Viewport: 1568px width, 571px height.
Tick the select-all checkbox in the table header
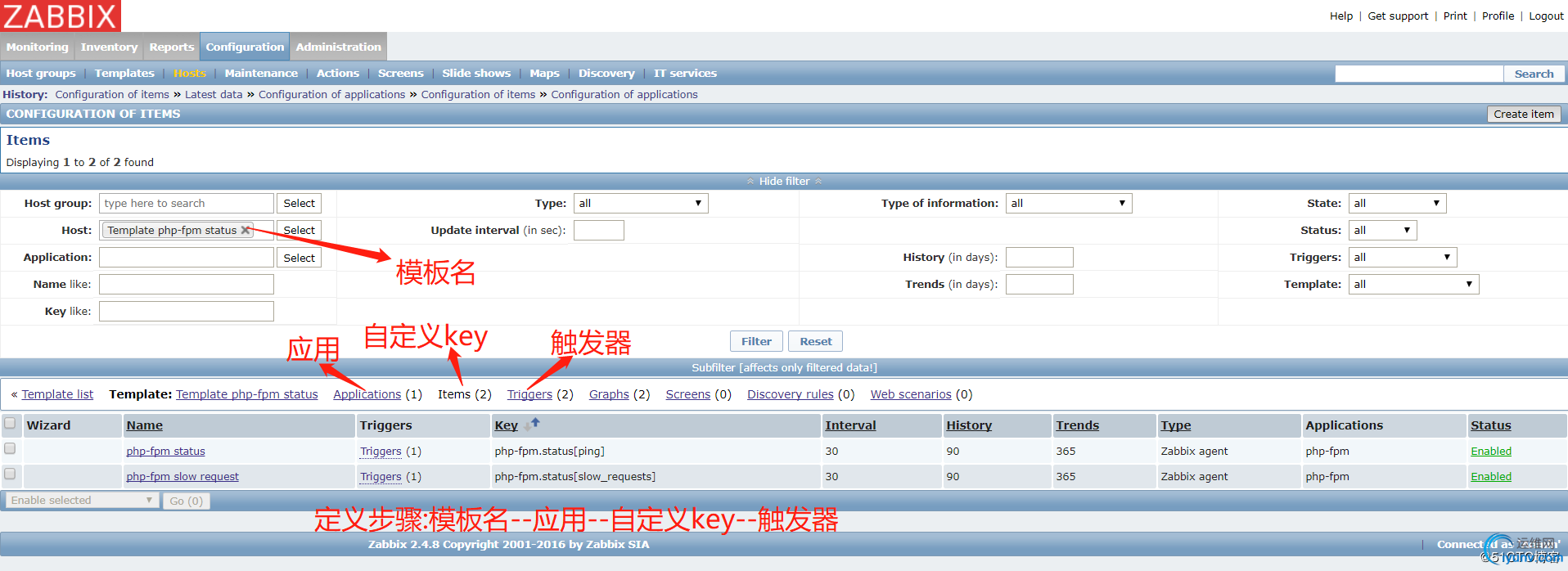click(x=10, y=424)
